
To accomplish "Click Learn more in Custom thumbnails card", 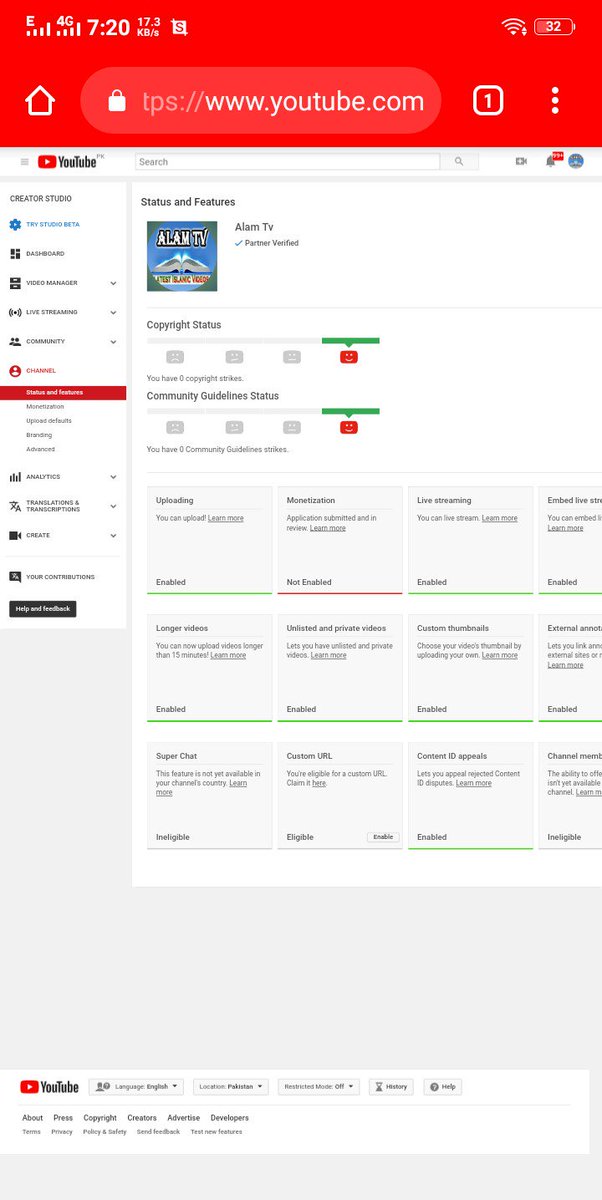I will (500, 656).
